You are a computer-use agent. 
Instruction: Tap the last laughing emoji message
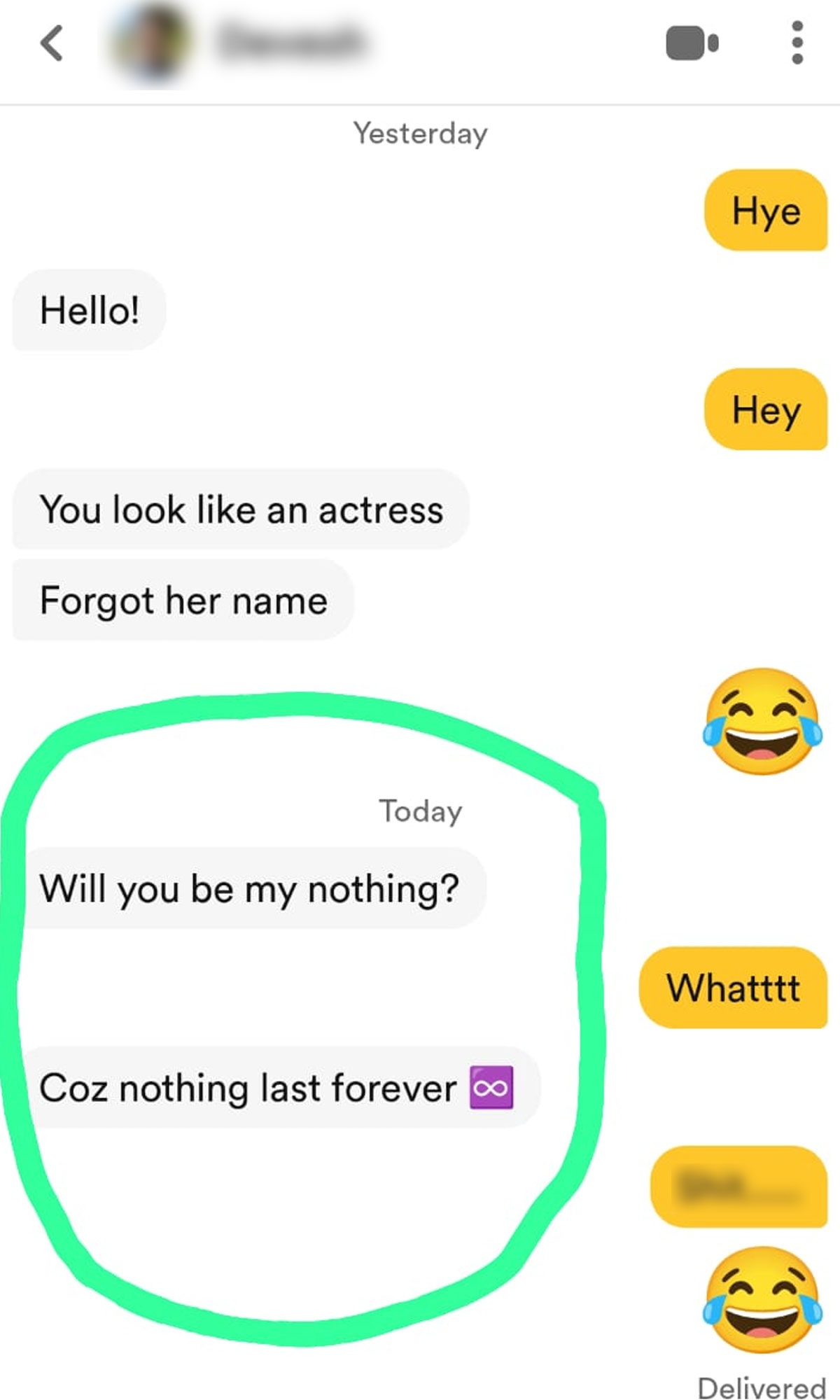click(762, 1300)
